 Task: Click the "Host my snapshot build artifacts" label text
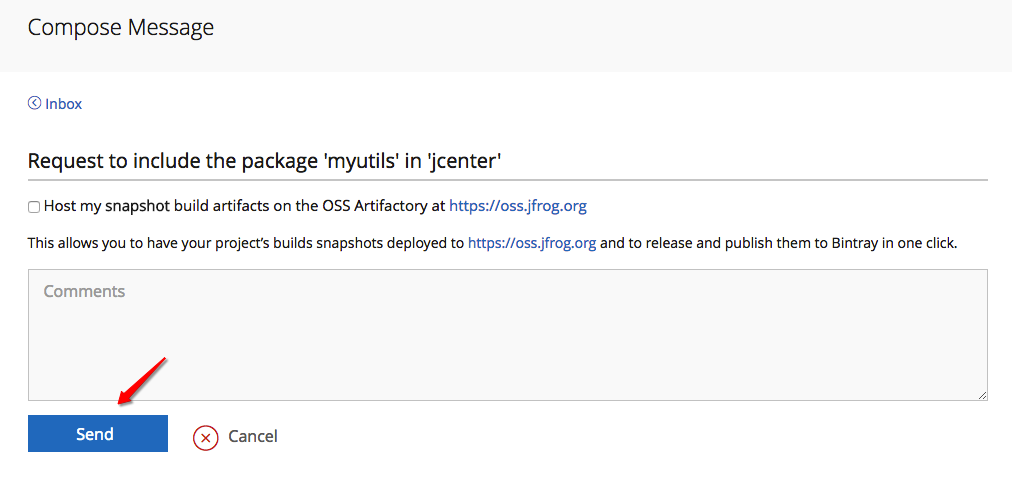[x=150, y=206]
